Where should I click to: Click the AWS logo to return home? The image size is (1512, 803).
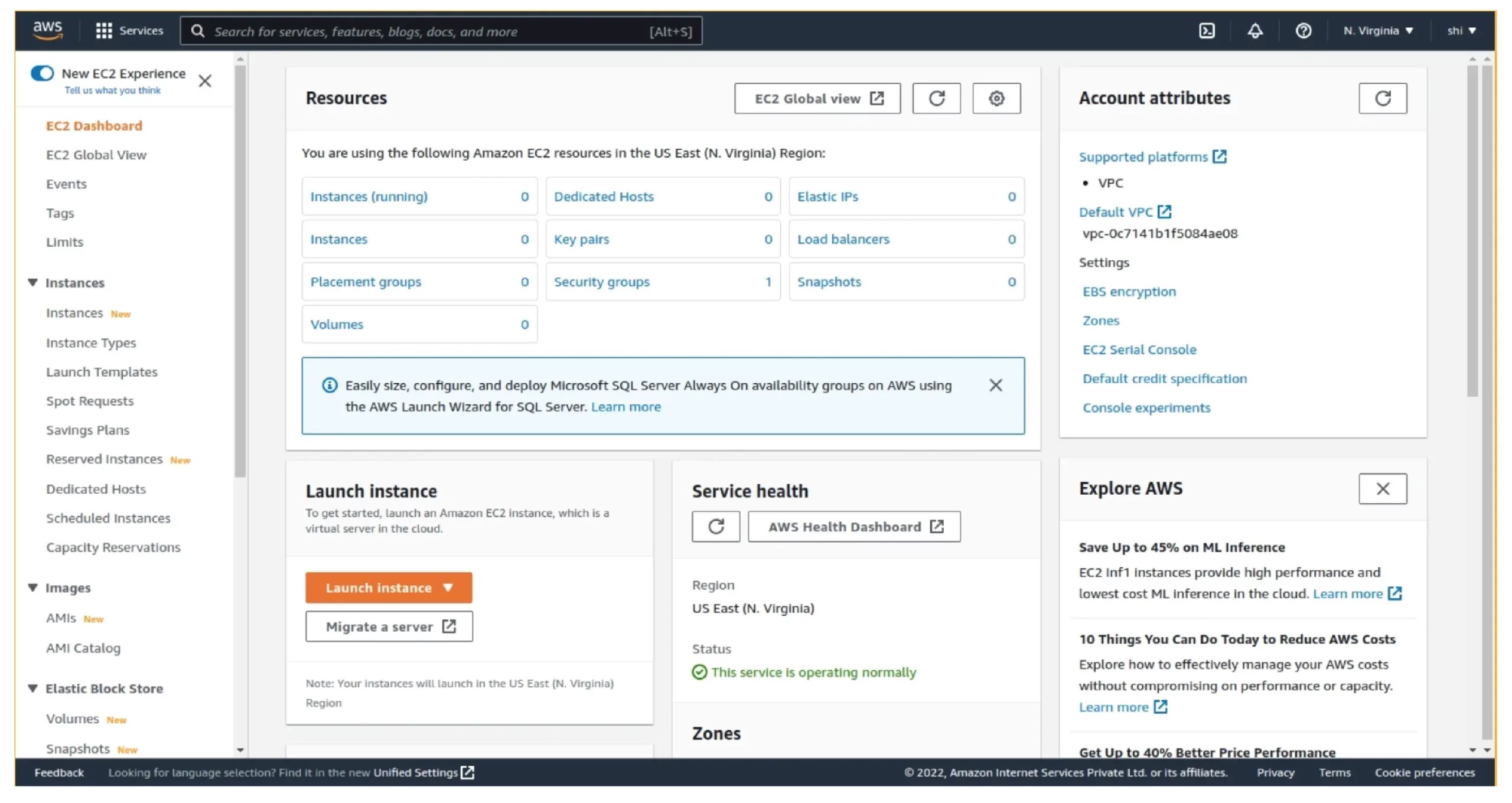[47, 30]
